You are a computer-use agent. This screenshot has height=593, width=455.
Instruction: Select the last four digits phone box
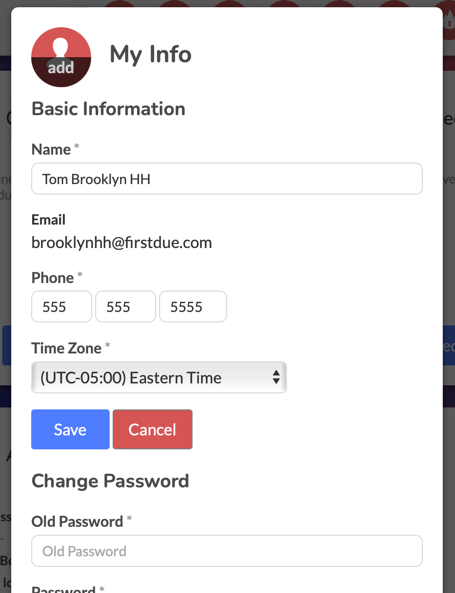(x=193, y=306)
